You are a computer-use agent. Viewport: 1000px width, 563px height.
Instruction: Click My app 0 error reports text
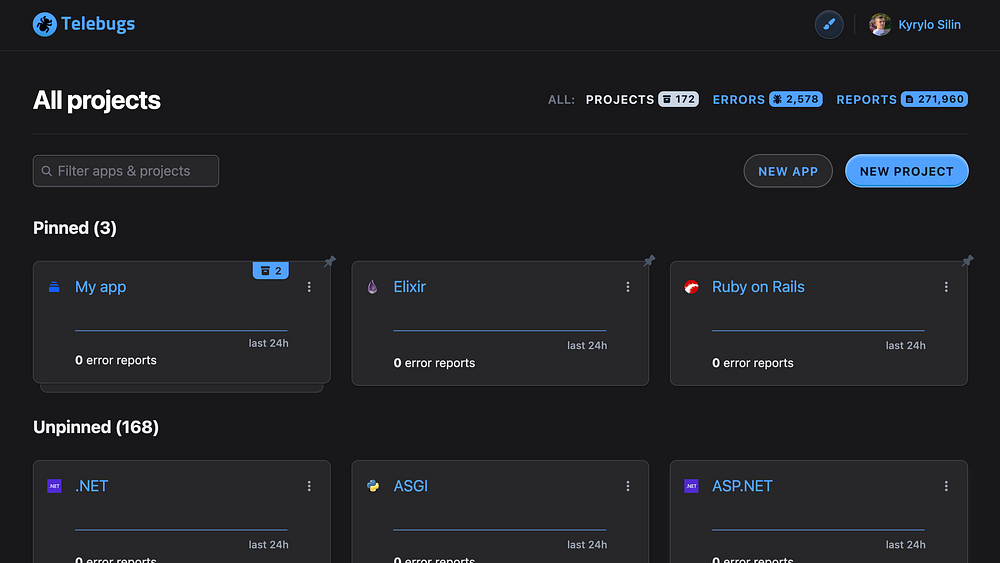coord(115,360)
